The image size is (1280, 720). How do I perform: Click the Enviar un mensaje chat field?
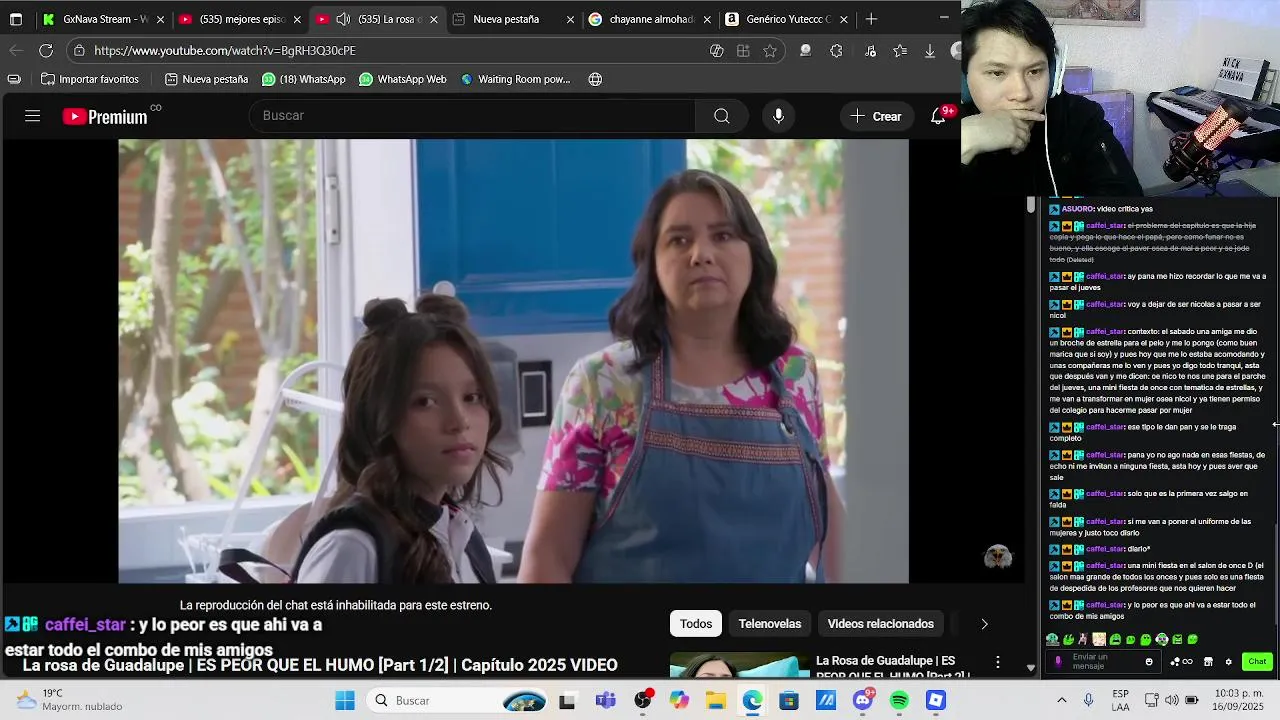coord(1102,661)
